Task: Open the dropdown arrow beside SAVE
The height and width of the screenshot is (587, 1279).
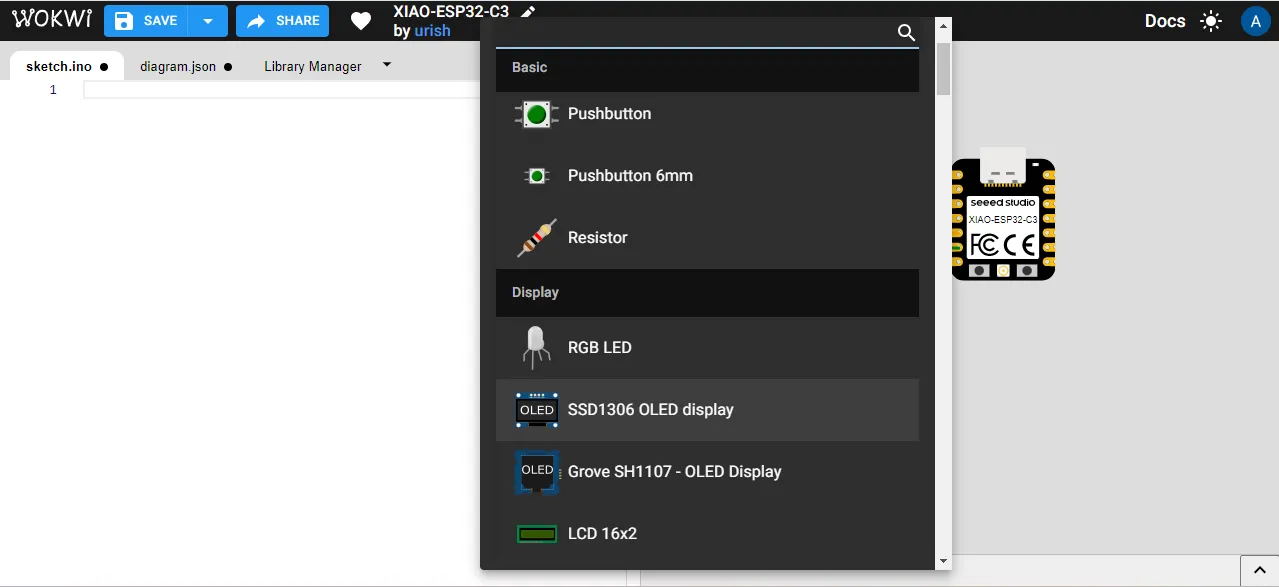Action: tap(208, 21)
